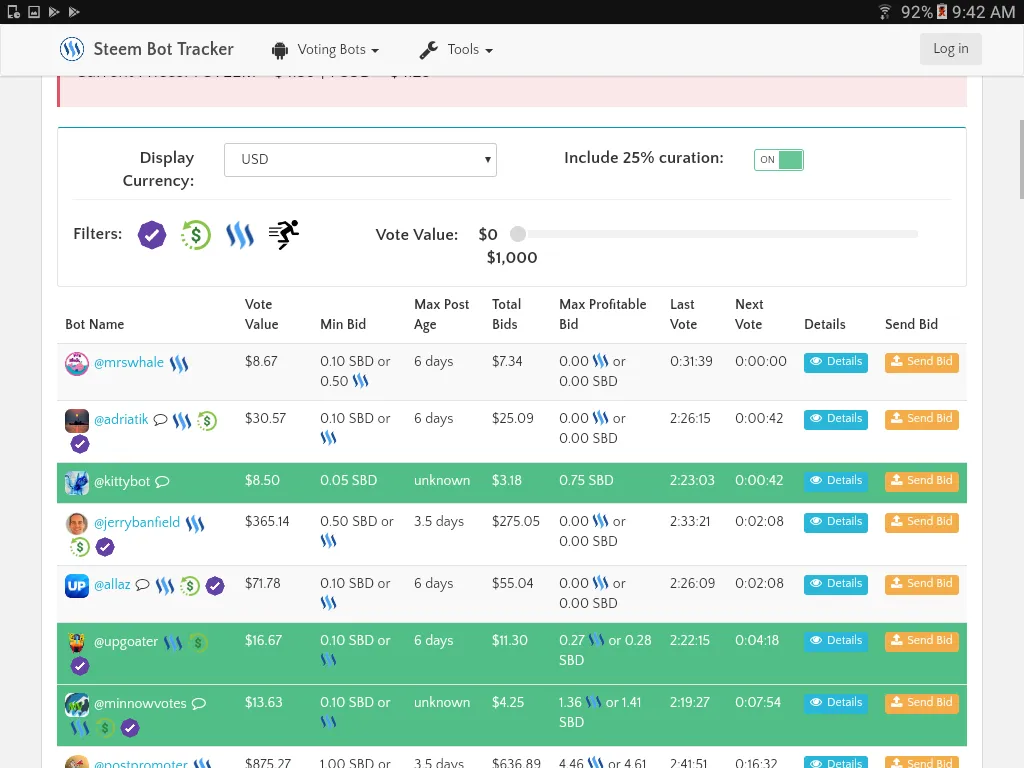
Task: Click the Max Profitable Bid column header
Action: coord(602,314)
